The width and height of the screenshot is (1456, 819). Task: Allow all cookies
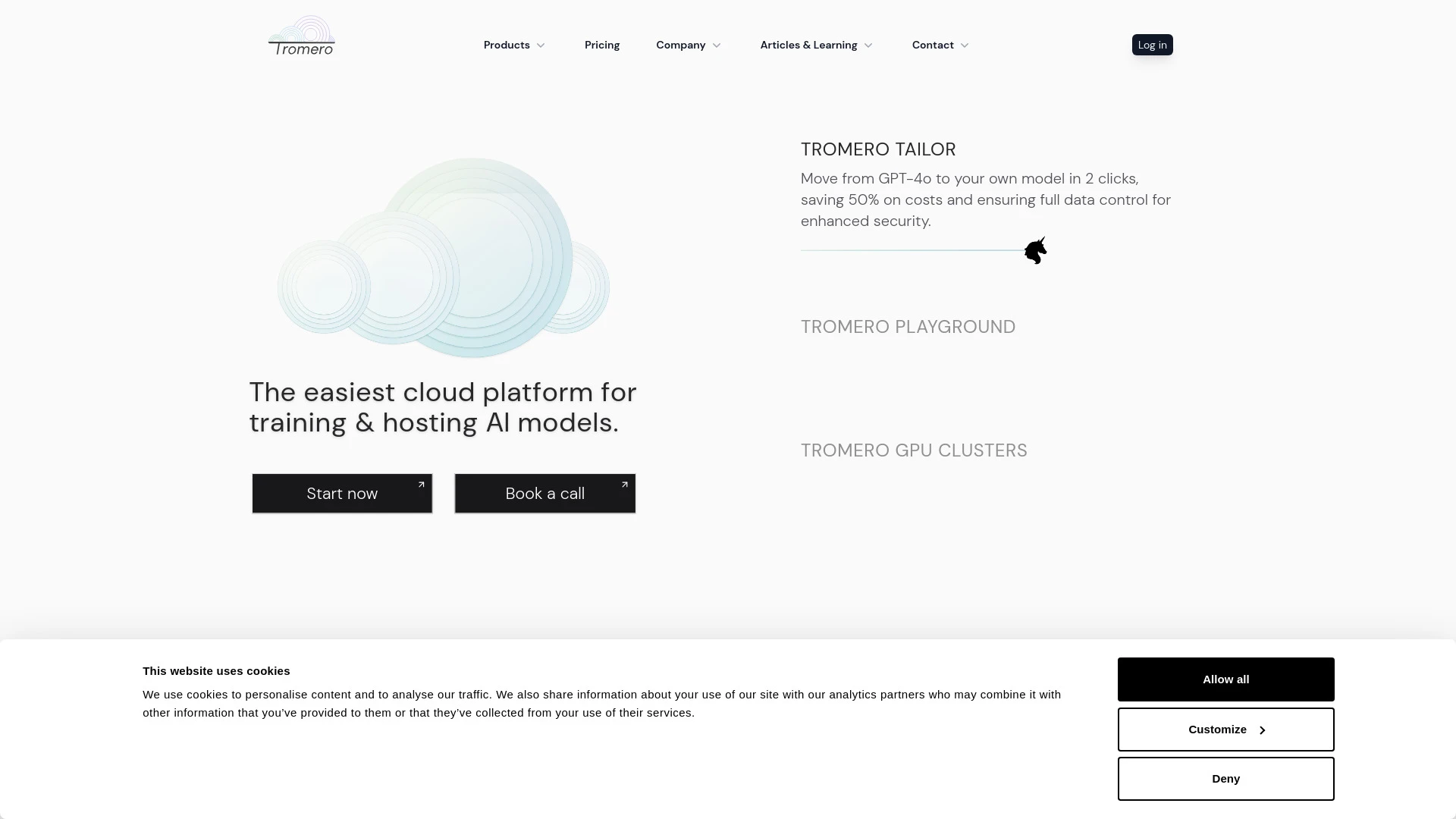[x=1225, y=679]
